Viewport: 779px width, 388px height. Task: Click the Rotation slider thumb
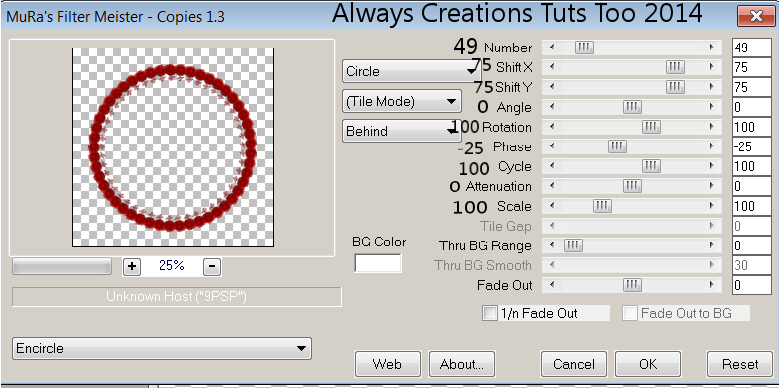[651, 127]
